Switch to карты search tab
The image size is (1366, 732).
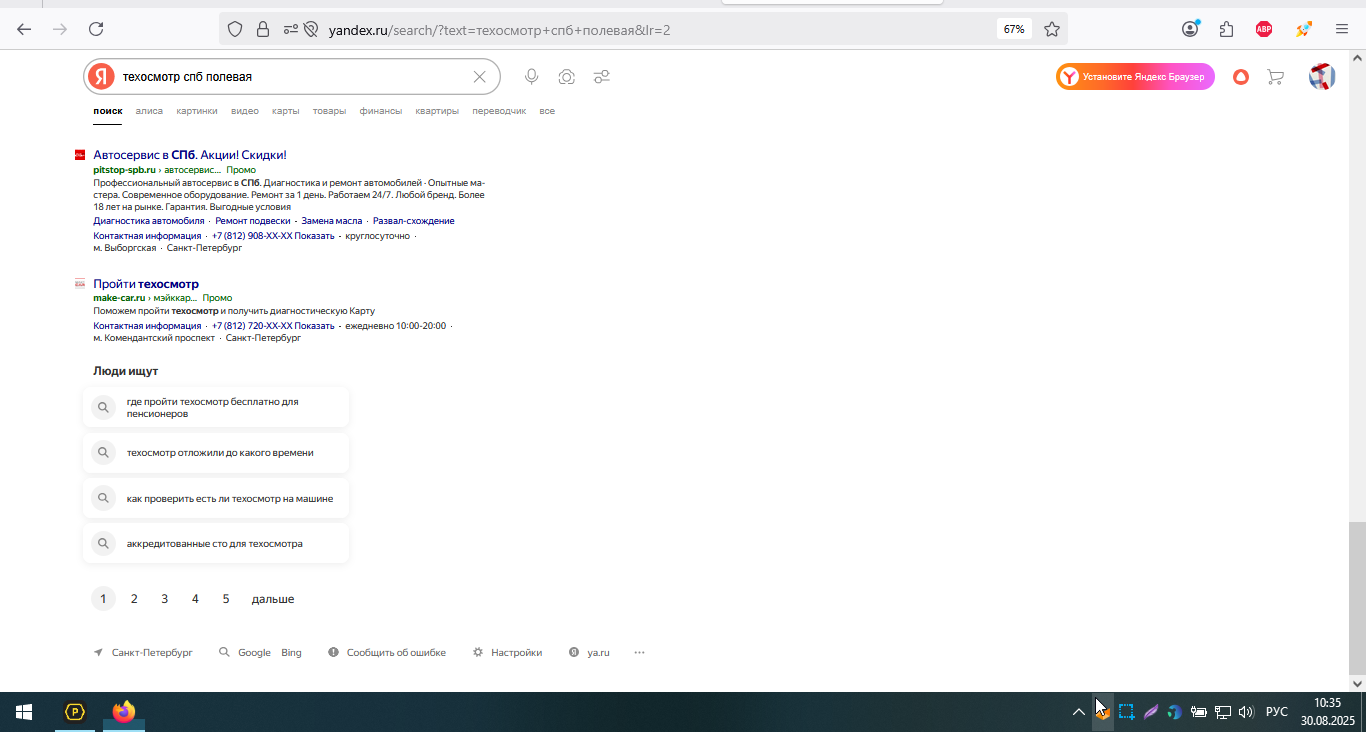point(285,111)
